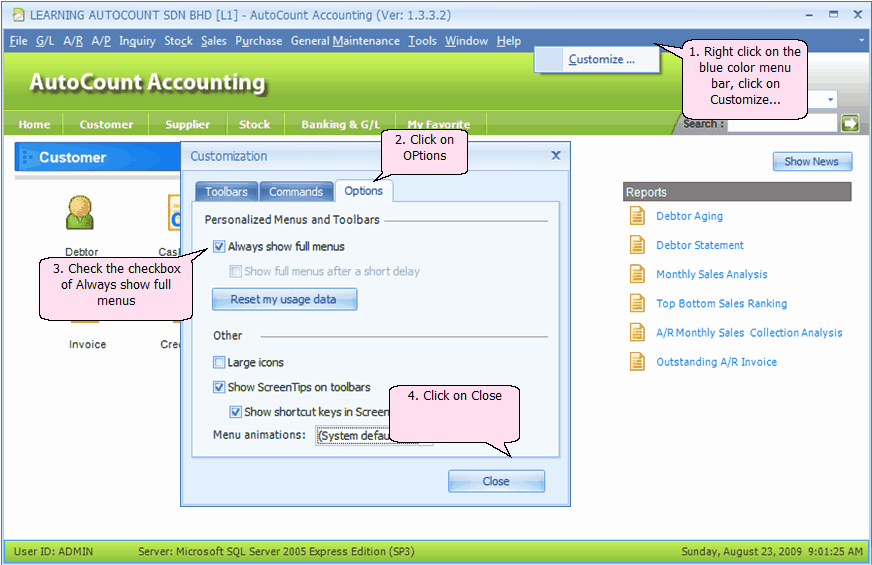Open the Outstanding A/R Invoice link
This screenshot has height=565, width=872.
717,362
